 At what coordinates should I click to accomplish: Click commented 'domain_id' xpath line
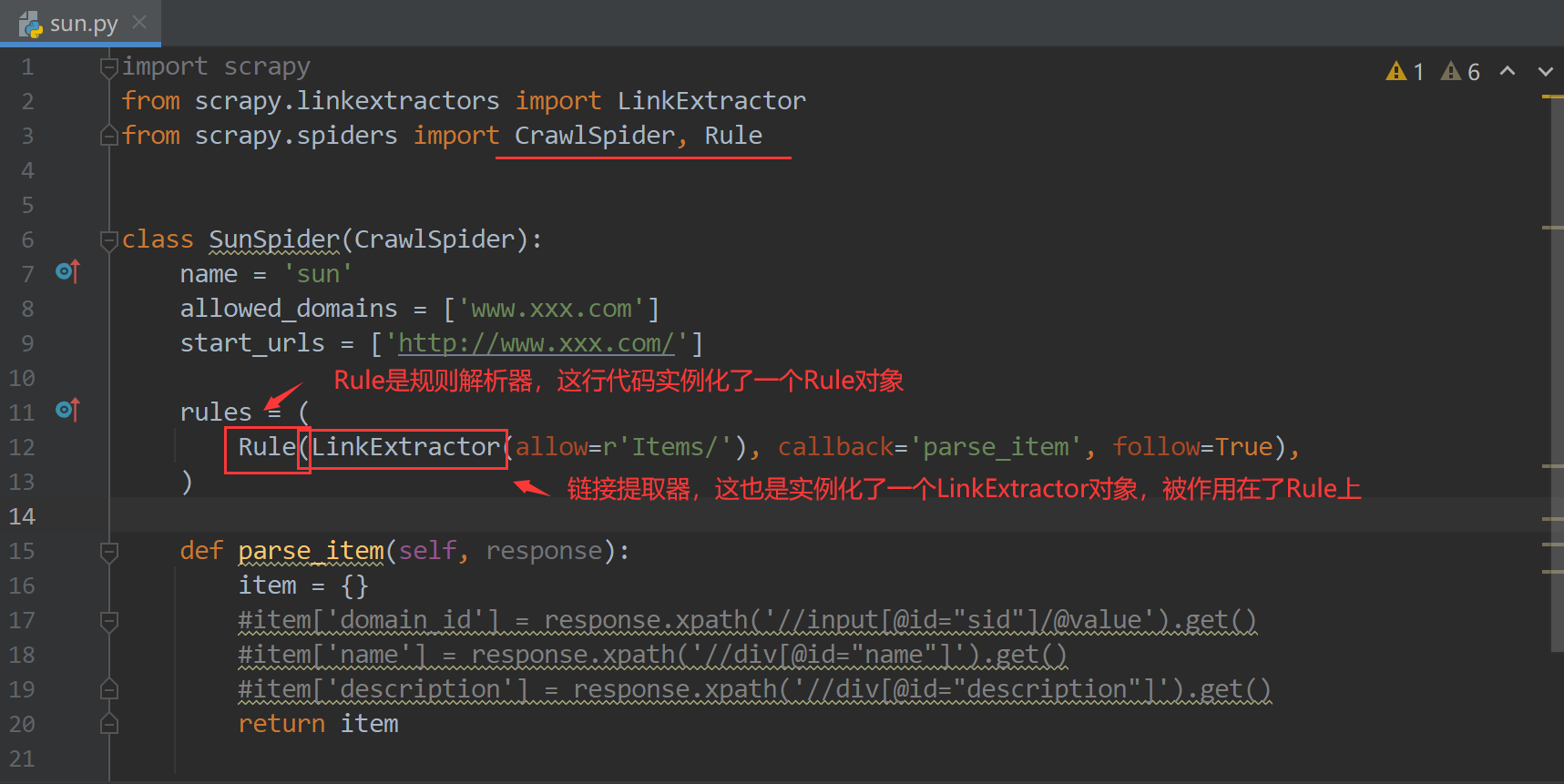coord(747,620)
